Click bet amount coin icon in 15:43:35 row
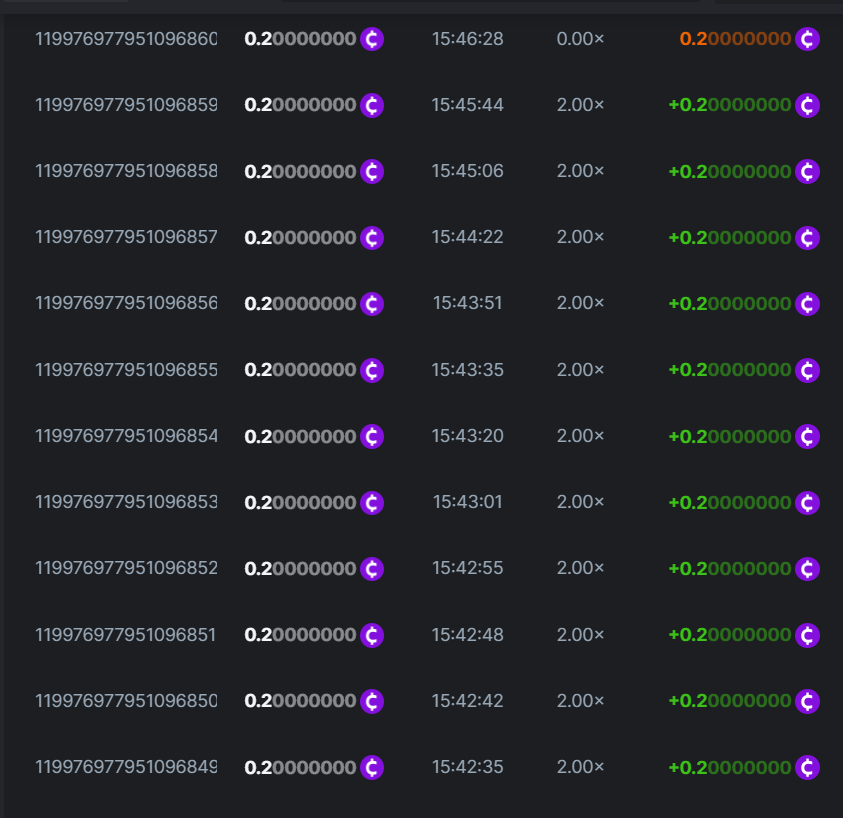 [x=372, y=370]
